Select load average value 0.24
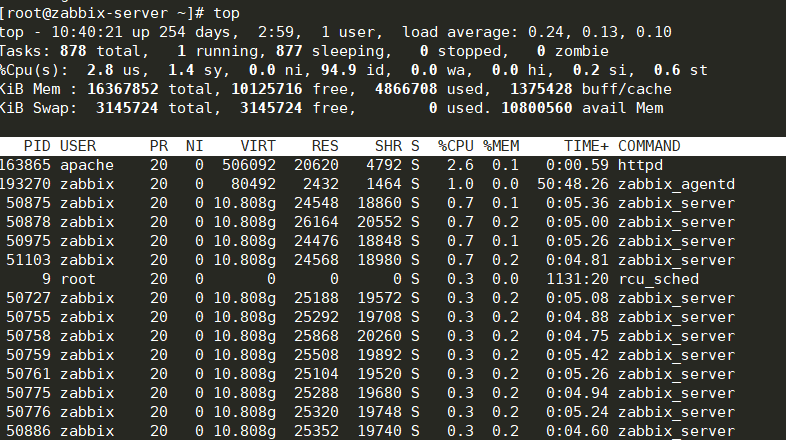The width and height of the screenshot is (786, 440). click(545, 33)
